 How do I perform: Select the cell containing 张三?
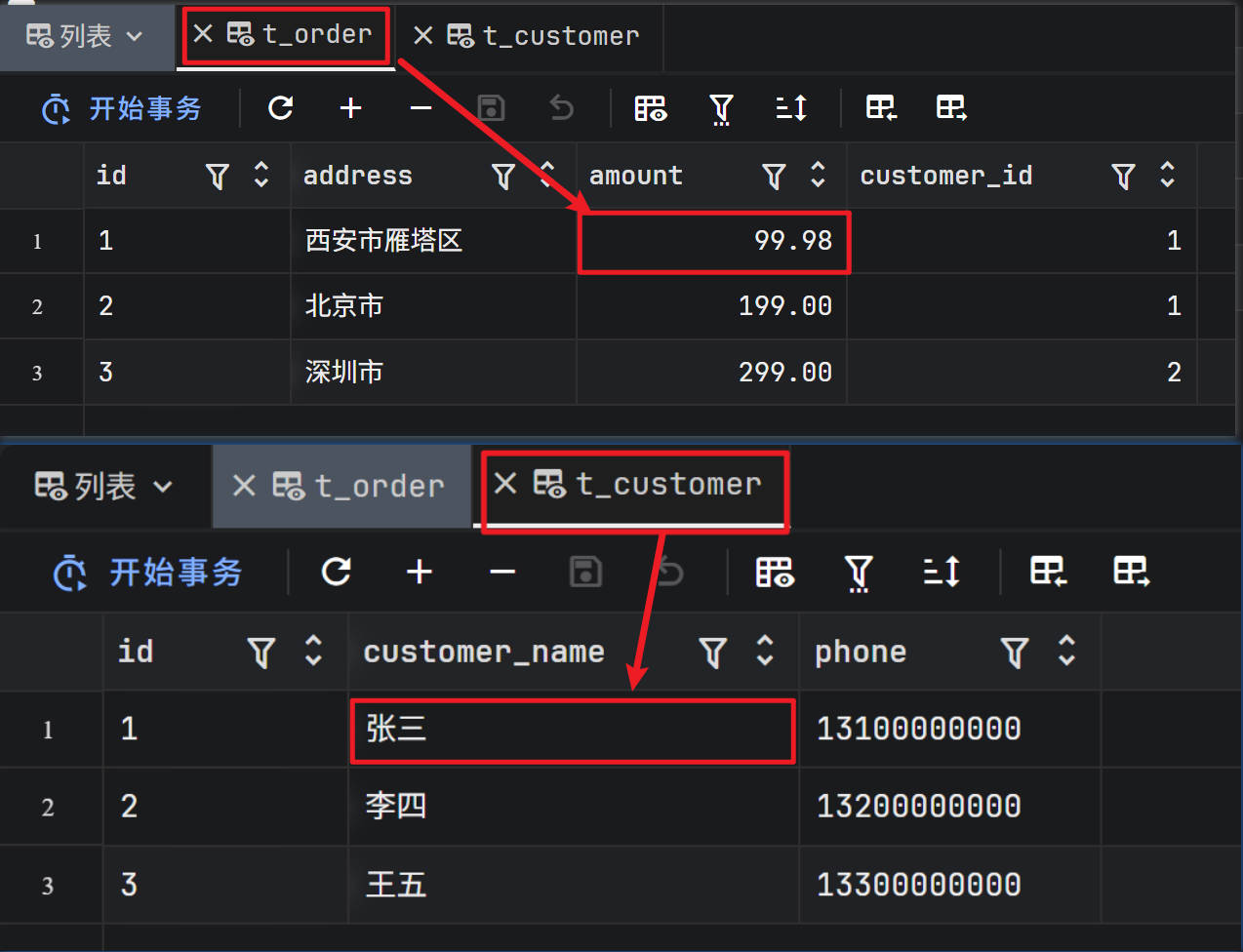(x=571, y=730)
